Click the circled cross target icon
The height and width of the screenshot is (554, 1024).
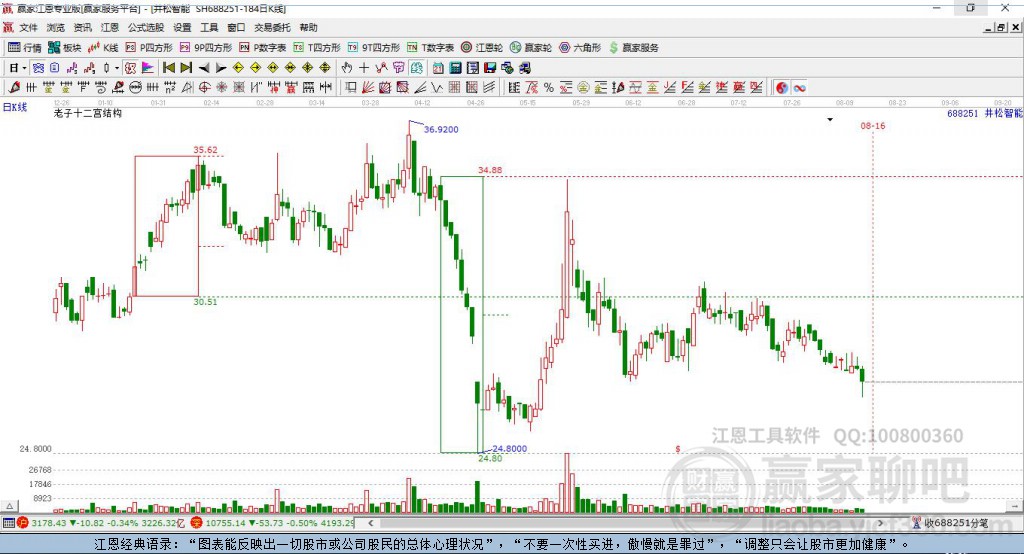click(204, 88)
